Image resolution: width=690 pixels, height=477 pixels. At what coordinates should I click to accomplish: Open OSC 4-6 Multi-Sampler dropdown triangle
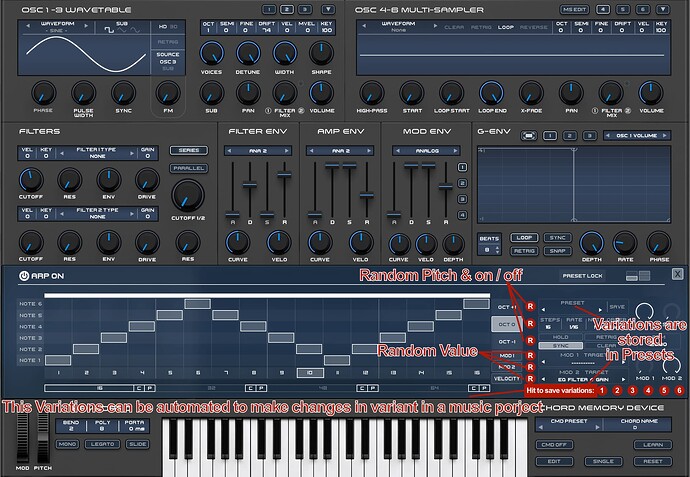662,9
